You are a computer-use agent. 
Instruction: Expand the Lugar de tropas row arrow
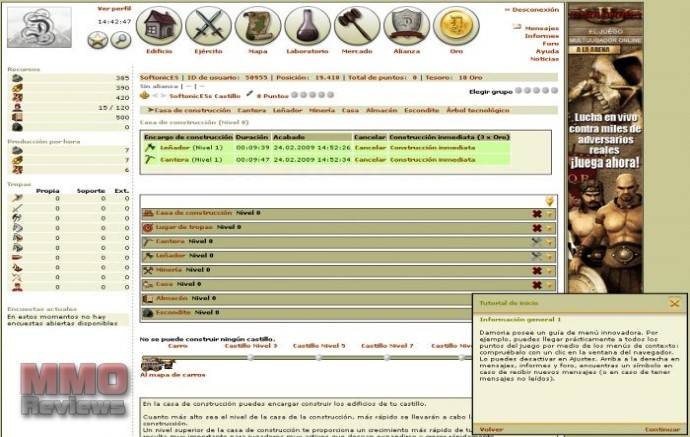[x=549, y=228]
